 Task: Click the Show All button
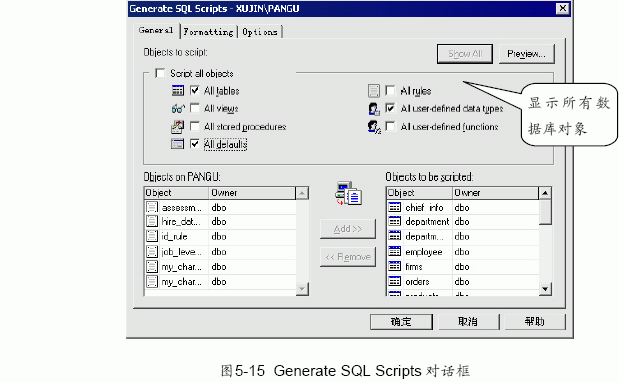pos(465,54)
